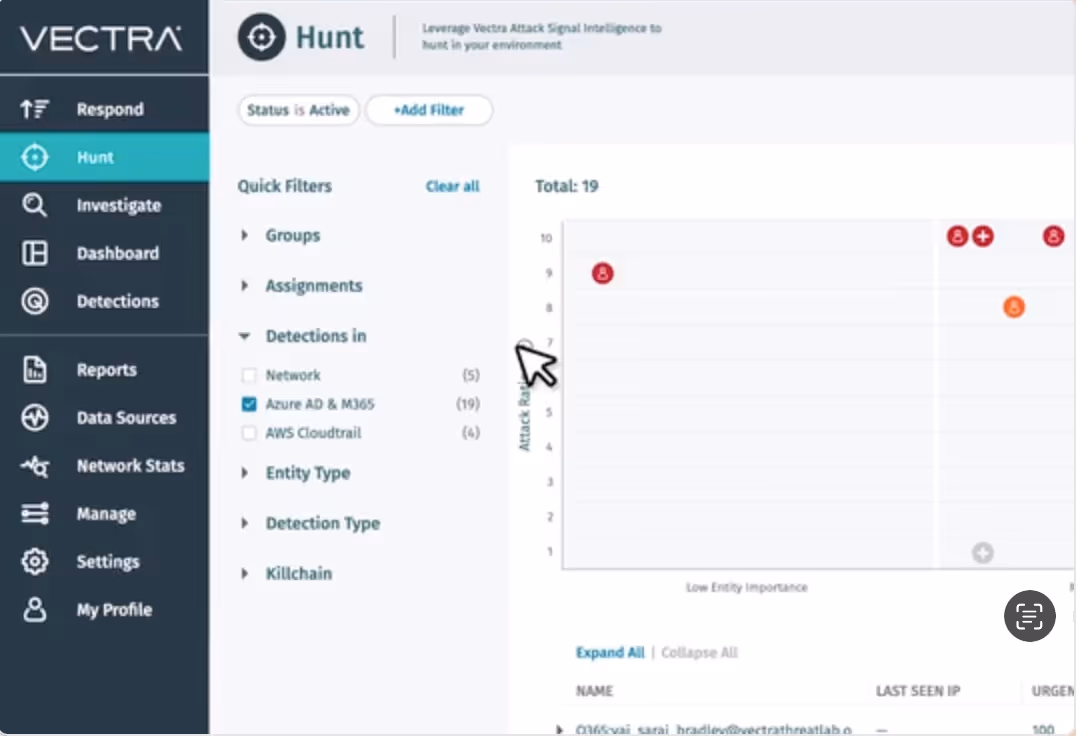
Task: Click the (5) count next to Network
Action: pos(471,375)
